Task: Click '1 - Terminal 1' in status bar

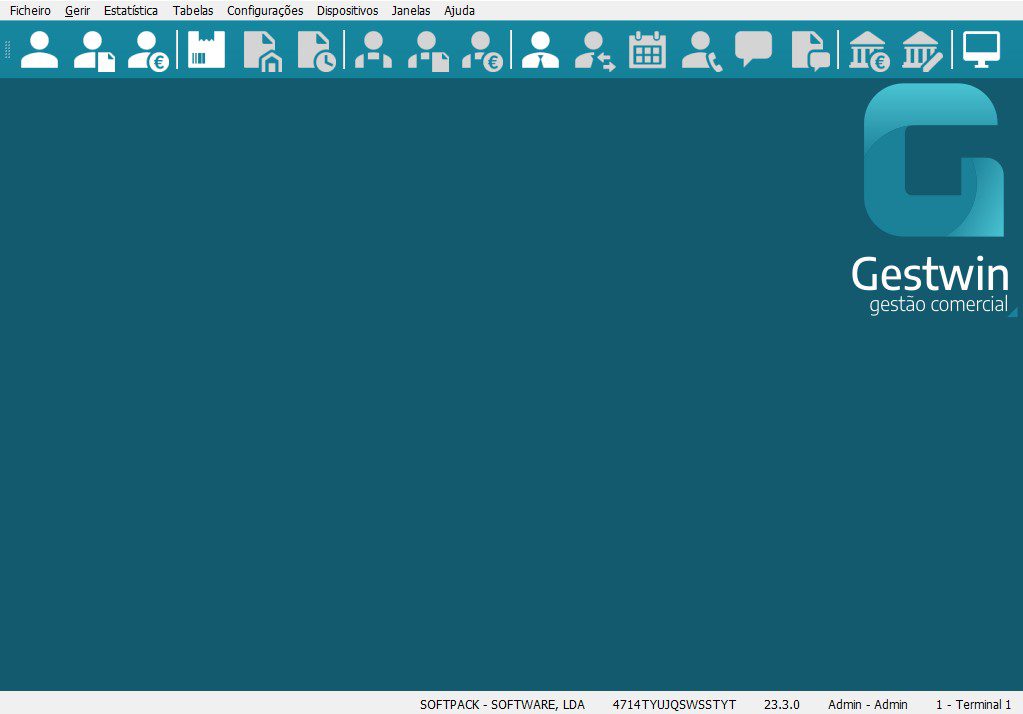Action: coord(973,705)
